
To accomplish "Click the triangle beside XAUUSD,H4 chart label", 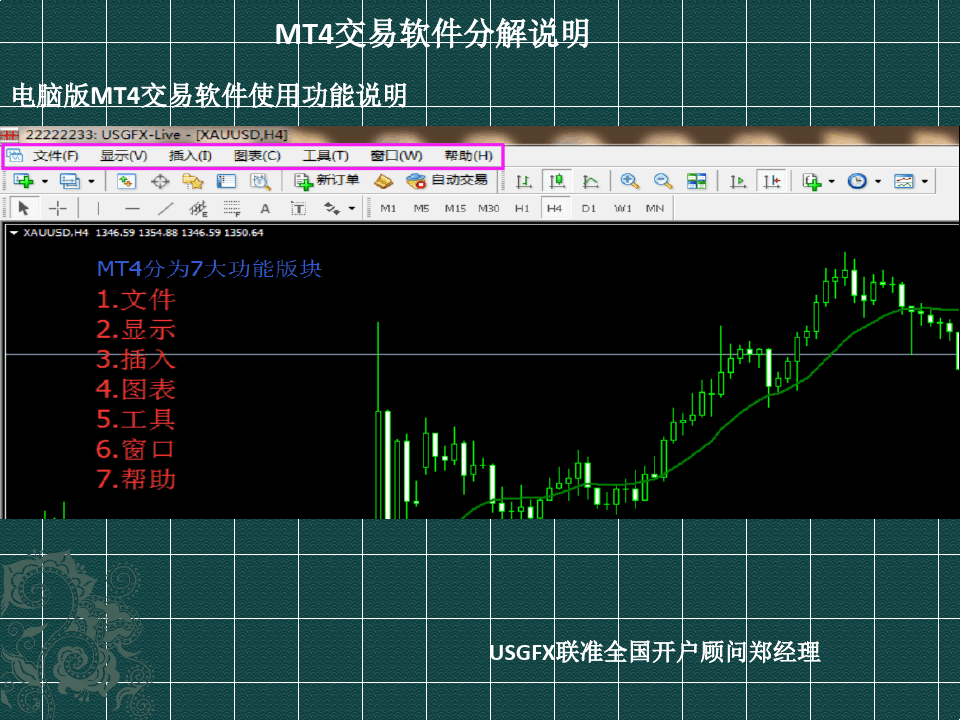I will click(x=14, y=233).
